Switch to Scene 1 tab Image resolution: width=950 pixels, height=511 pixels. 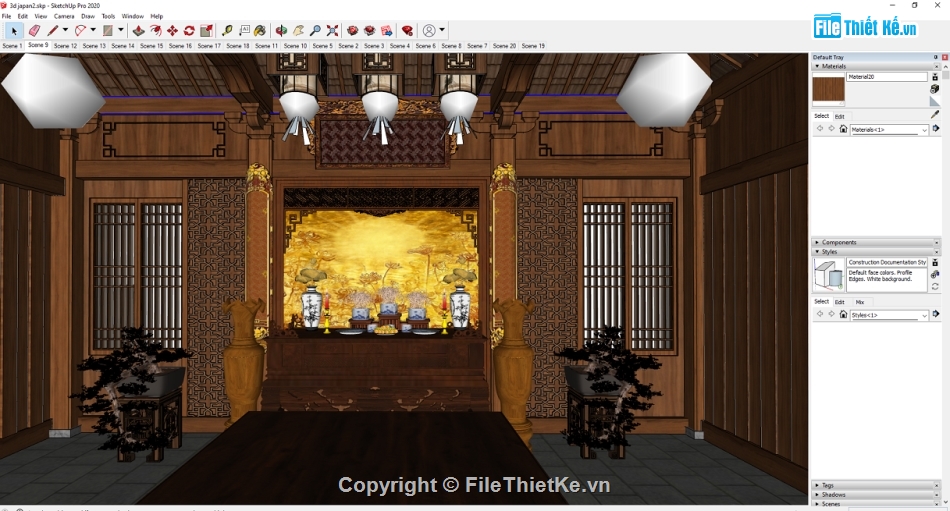click(12, 45)
